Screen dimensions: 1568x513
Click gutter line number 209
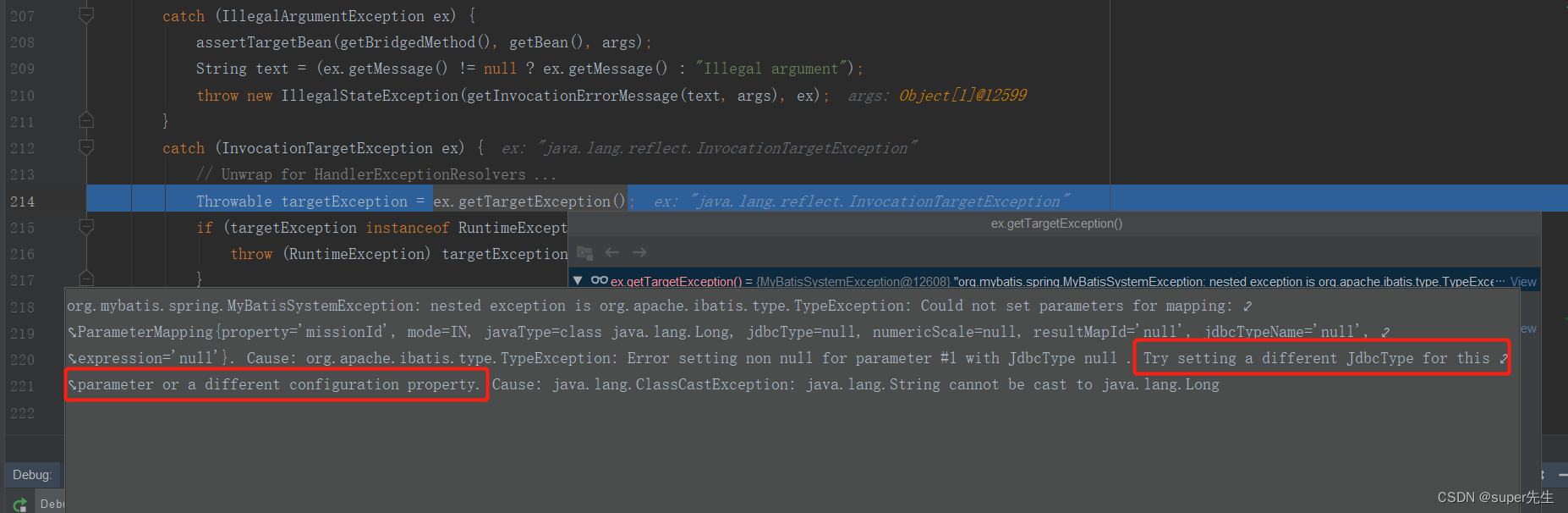(23, 69)
